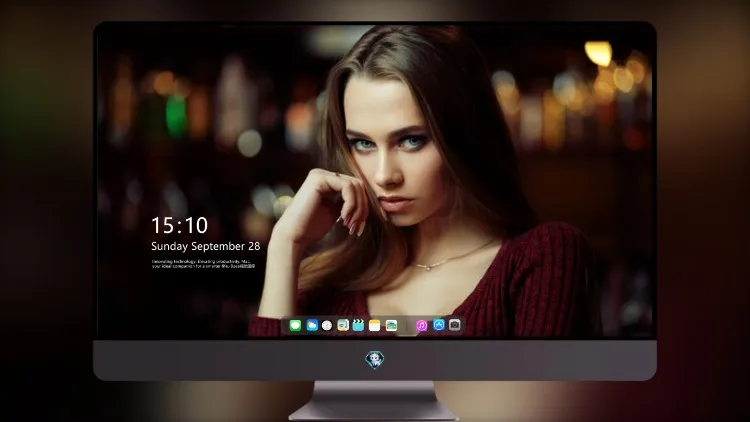Open the photo gallery app icon in the dock

tap(391, 326)
